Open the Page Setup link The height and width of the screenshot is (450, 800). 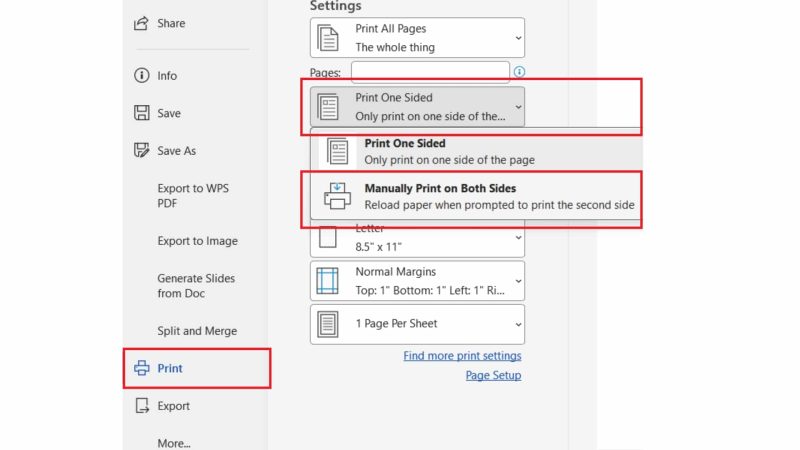click(493, 375)
